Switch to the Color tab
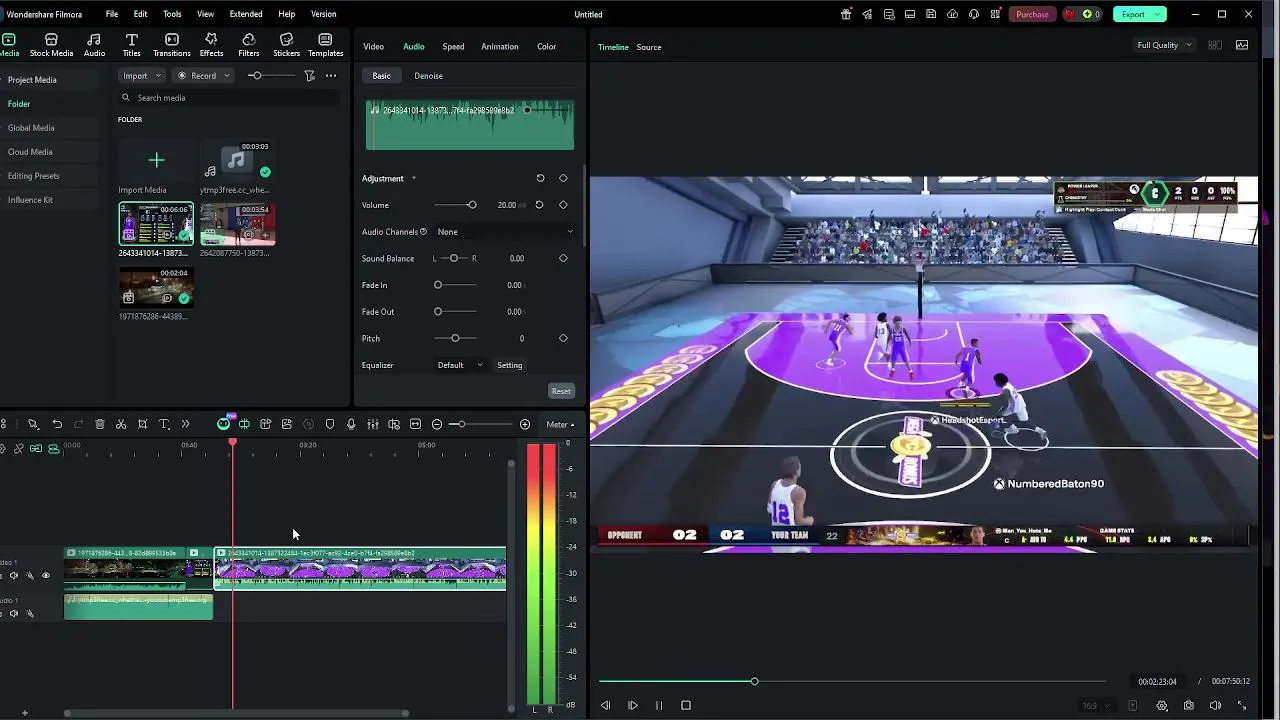 (x=546, y=46)
